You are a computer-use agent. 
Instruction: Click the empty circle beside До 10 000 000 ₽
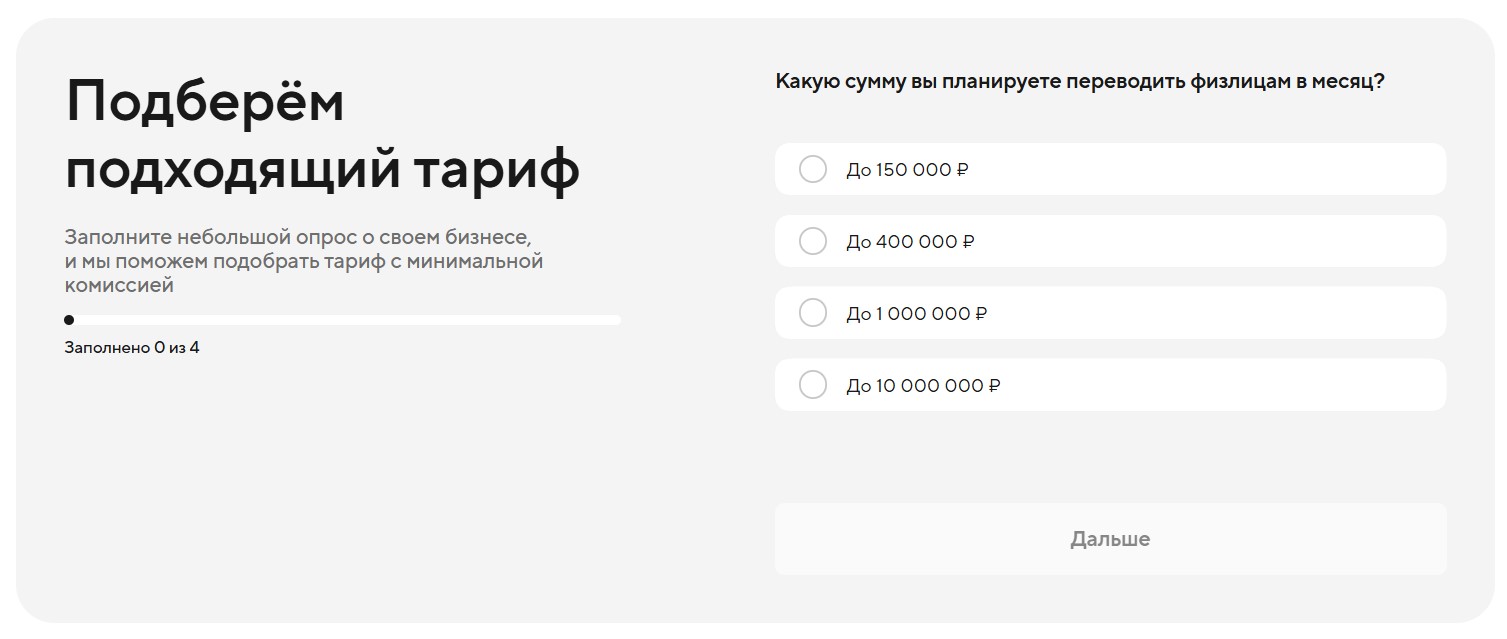812,384
